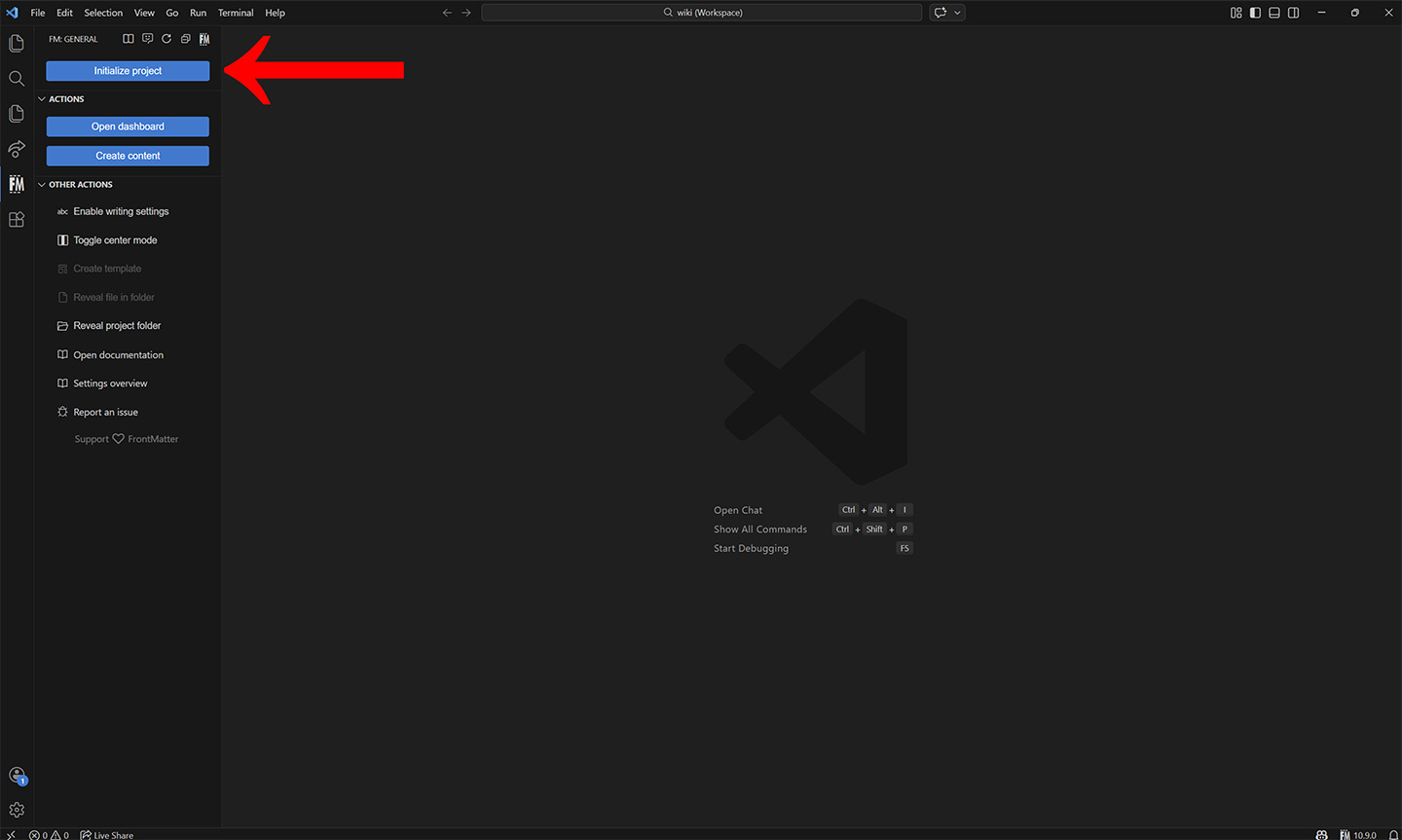The image size is (1402, 840).
Task: Open the Accounts menu with notification badge
Action: point(17,776)
